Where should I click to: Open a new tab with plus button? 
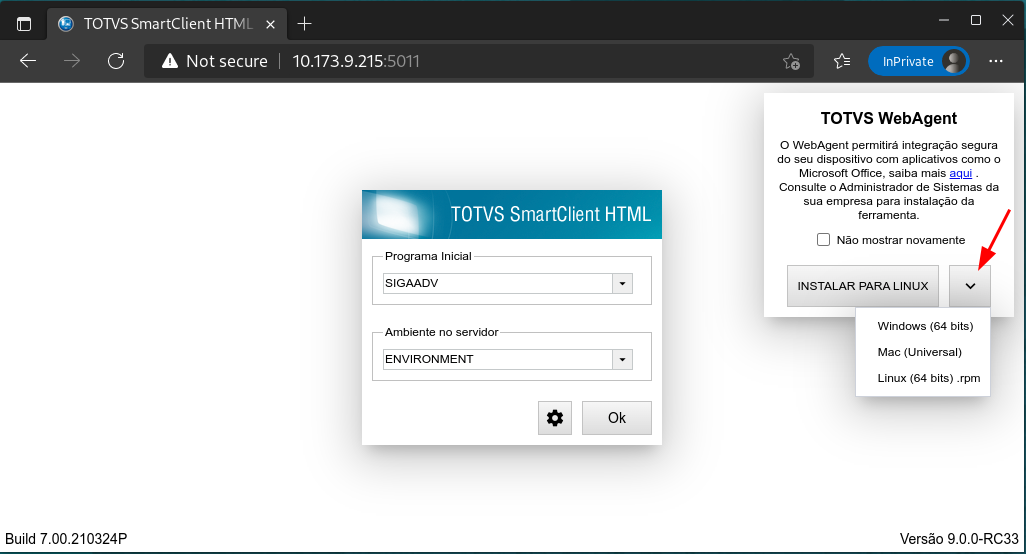[305, 23]
